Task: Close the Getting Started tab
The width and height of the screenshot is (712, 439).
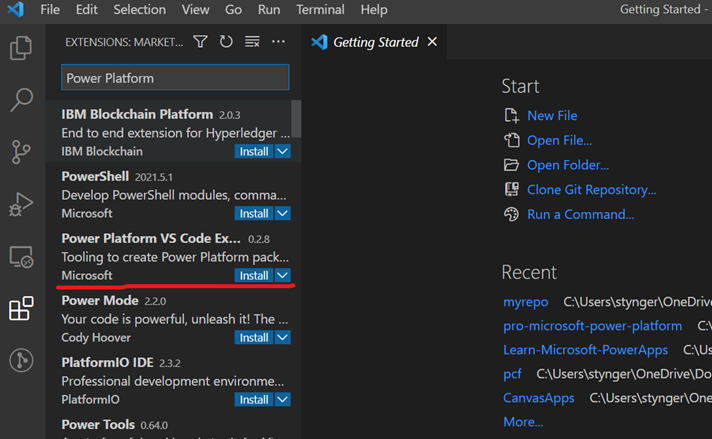Action: [x=432, y=42]
